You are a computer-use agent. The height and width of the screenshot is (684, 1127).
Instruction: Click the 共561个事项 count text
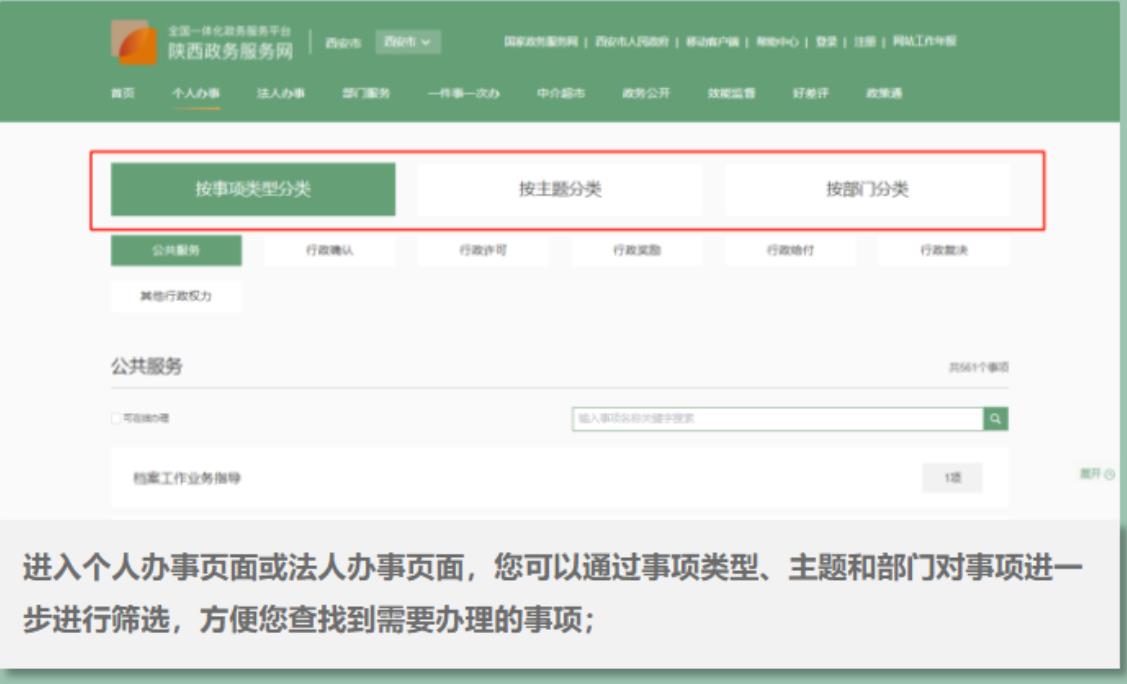[x=978, y=367]
